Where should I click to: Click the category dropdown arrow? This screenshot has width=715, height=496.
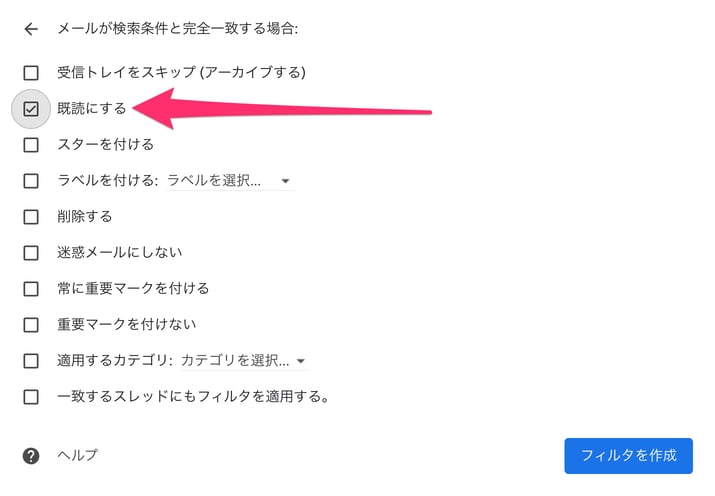coord(301,361)
